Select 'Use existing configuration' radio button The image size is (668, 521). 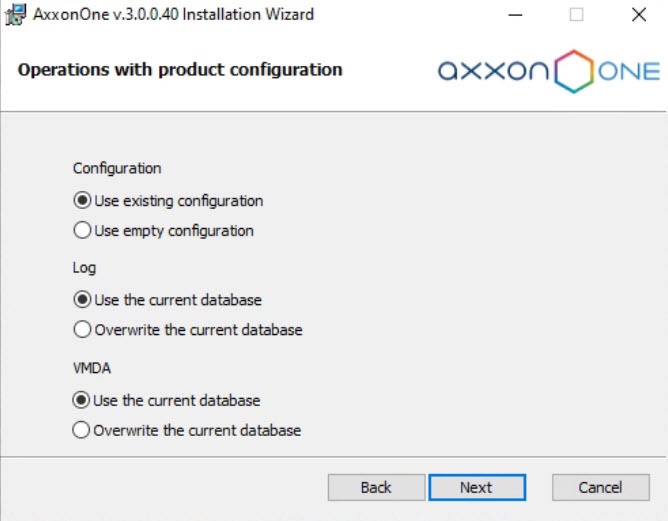pos(82,201)
